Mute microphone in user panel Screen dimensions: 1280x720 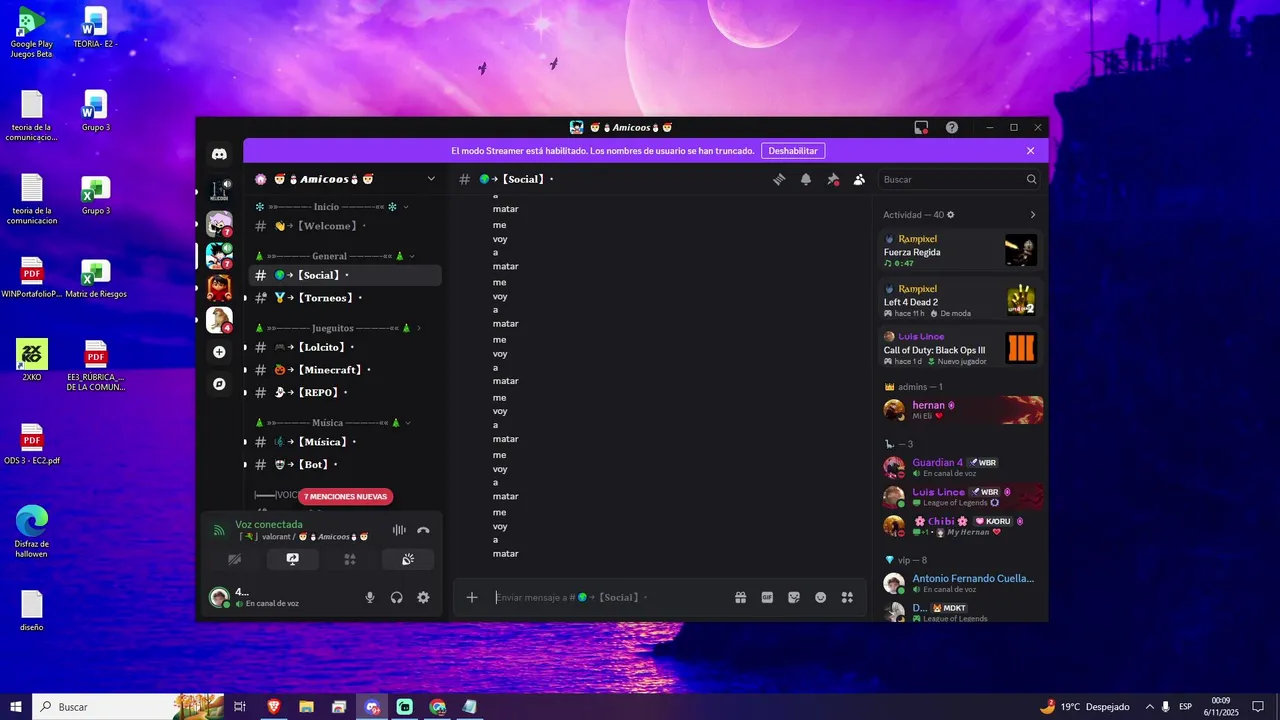click(x=370, y=597)
